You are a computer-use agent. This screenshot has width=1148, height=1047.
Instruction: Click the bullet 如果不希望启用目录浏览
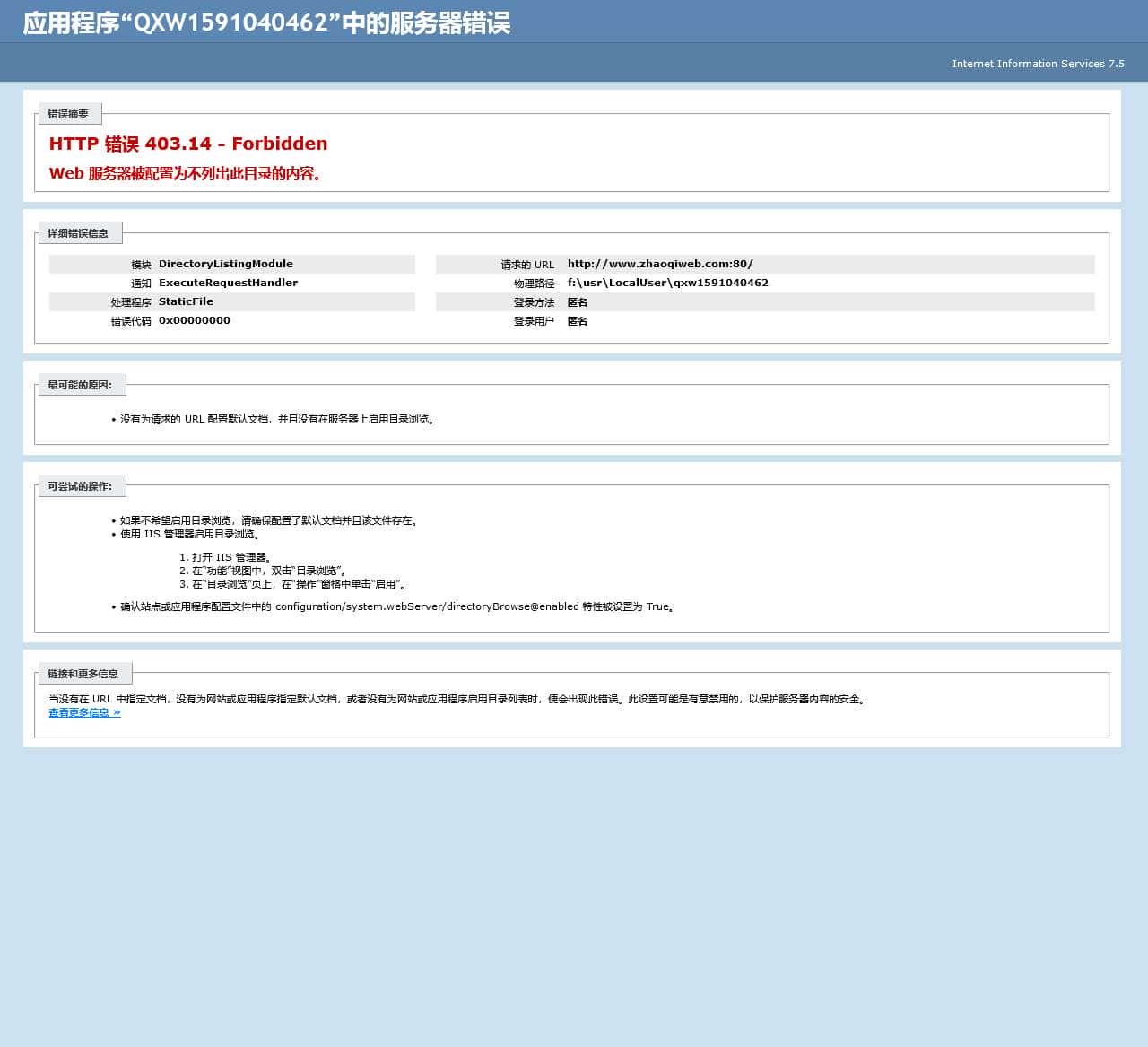[x=270, y=520]
